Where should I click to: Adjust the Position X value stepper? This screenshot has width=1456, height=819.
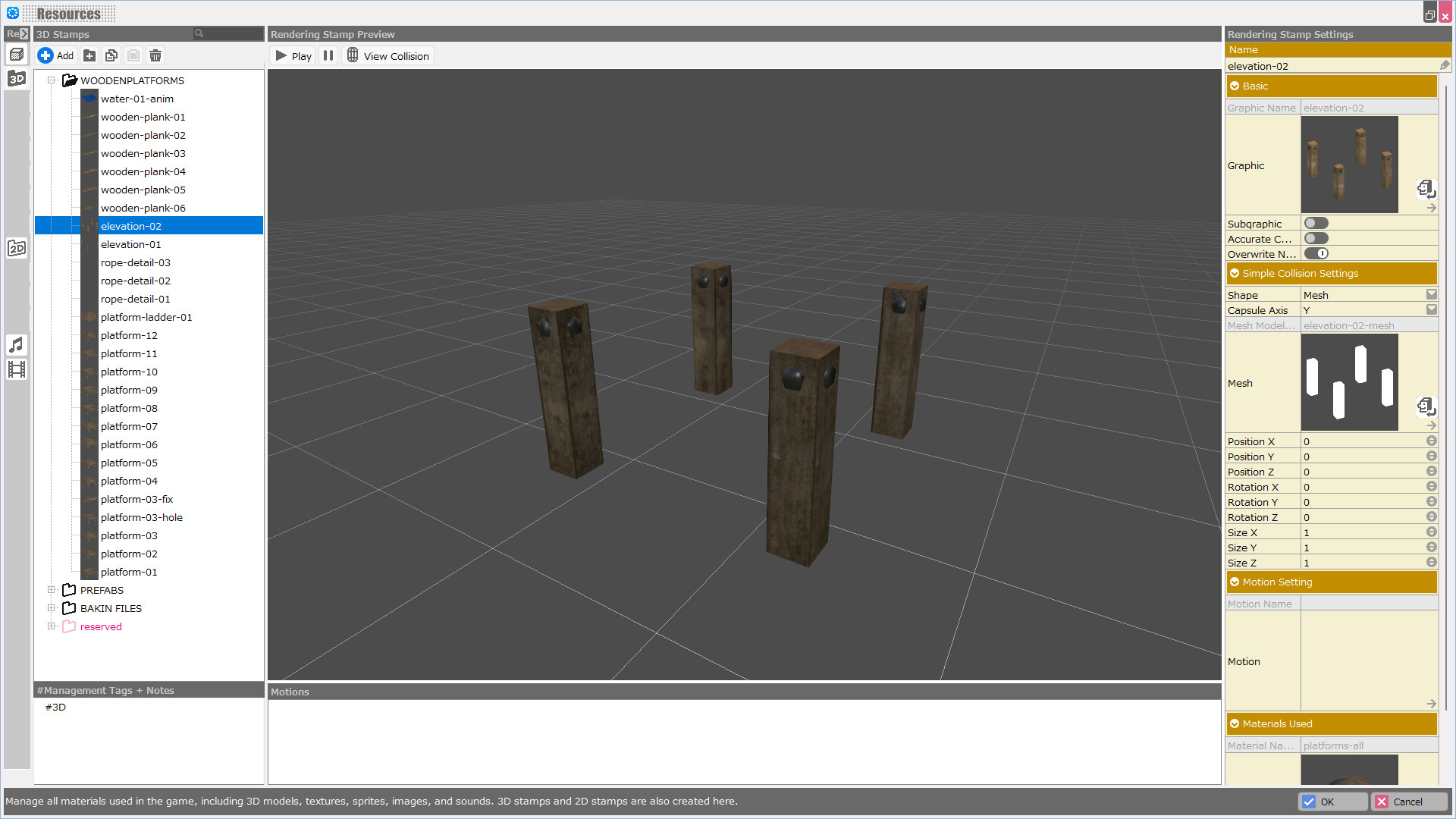(1432, 441)
